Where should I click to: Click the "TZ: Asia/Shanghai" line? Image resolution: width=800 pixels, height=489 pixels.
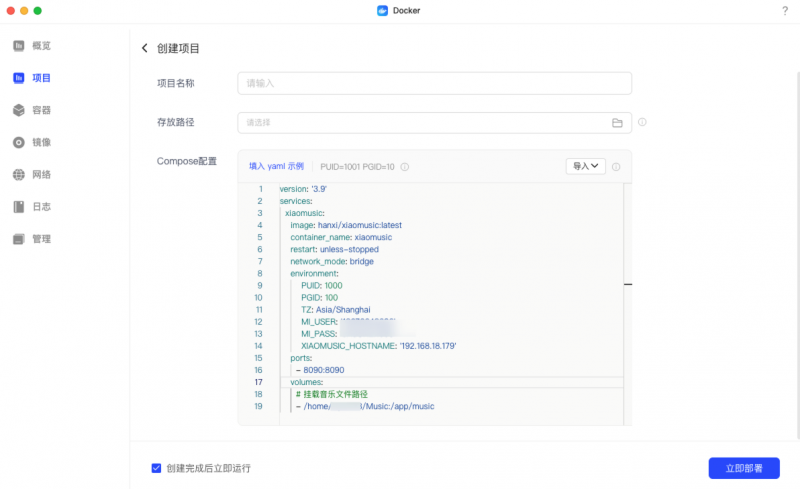[x=336, y=310]
